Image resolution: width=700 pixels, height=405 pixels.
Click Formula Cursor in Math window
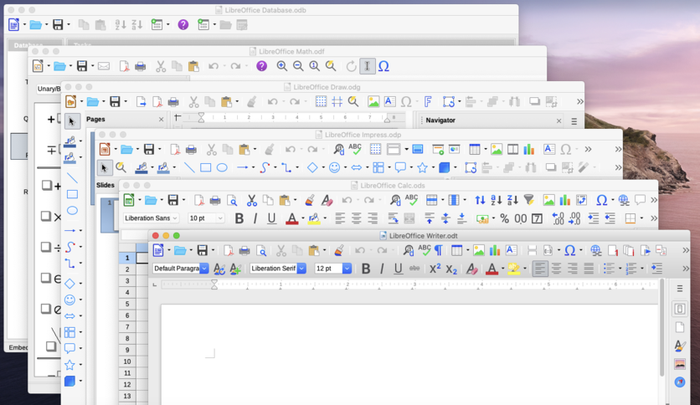[367, 66]
